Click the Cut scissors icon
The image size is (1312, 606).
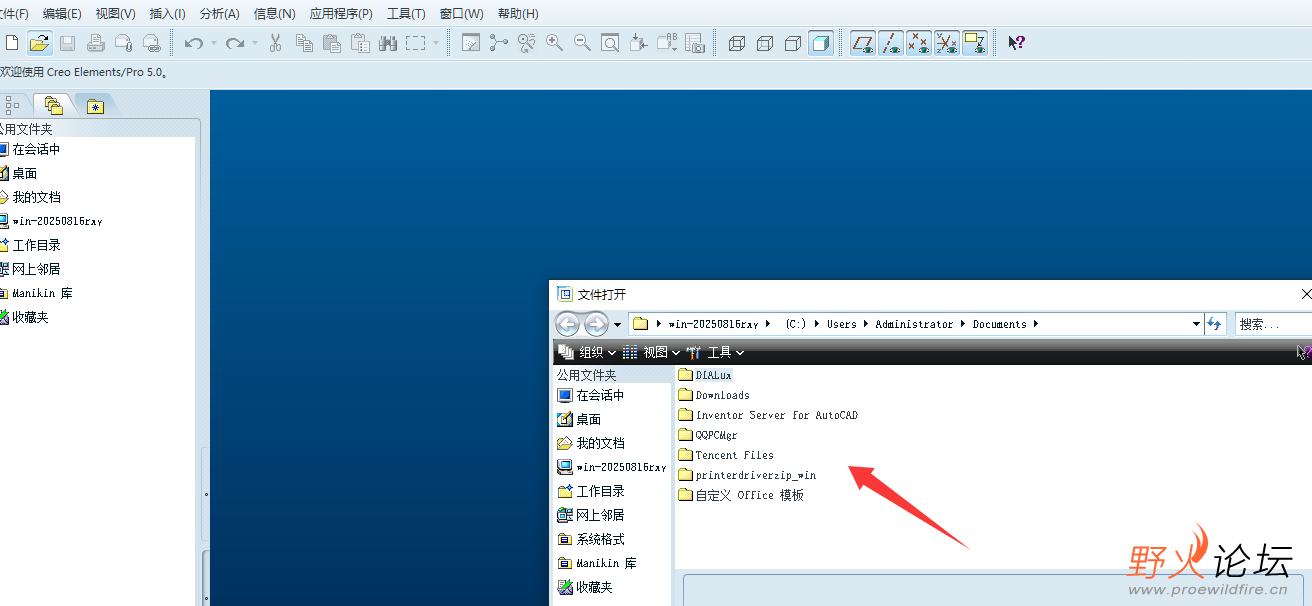pyautogui.click(x=276, y=43)
